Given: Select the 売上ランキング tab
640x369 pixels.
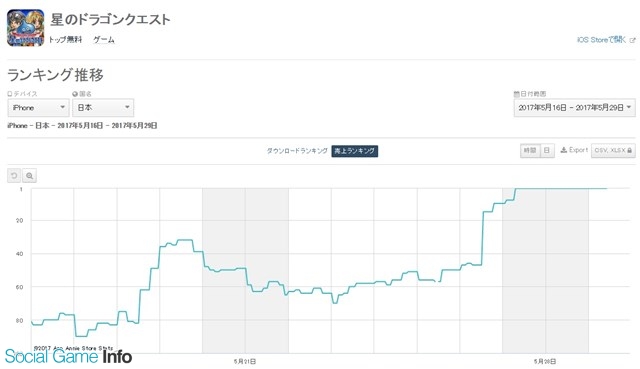Looking at the screenshot, I should (x=355, y=151).
